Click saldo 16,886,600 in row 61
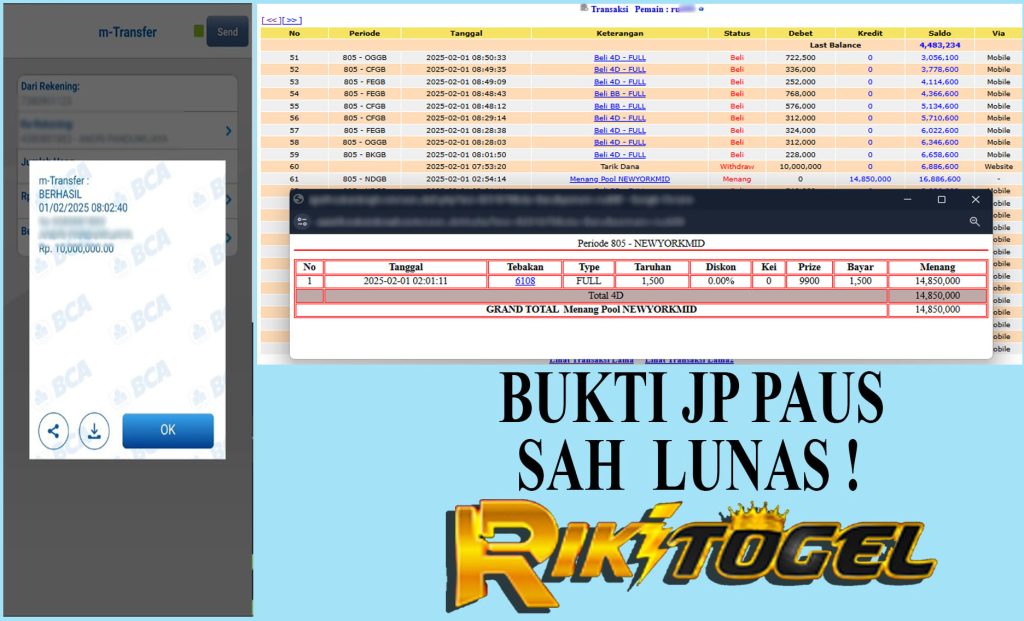The image size is (1024, 621). tap(940, 179)
